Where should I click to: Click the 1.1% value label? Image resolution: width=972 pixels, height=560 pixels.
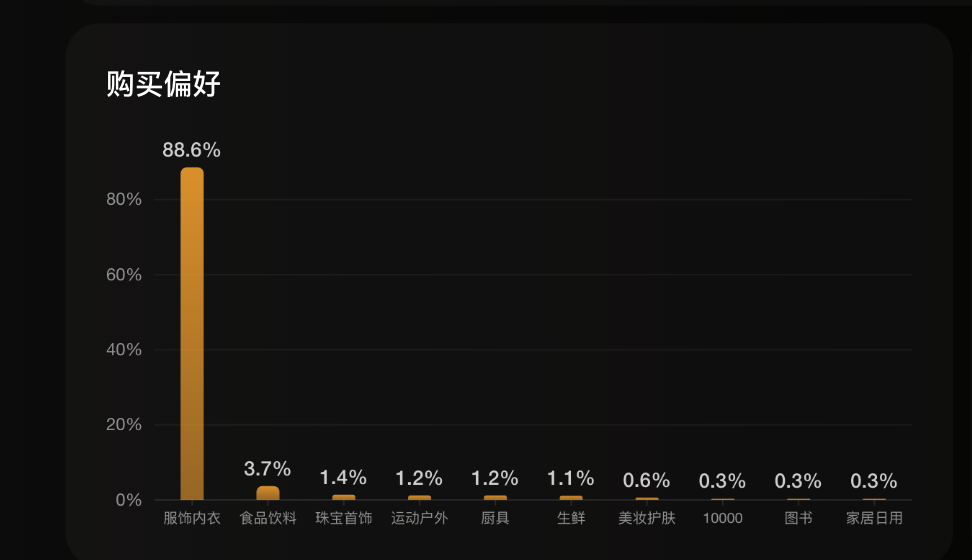pyautogui.click(x=571, y=478)
